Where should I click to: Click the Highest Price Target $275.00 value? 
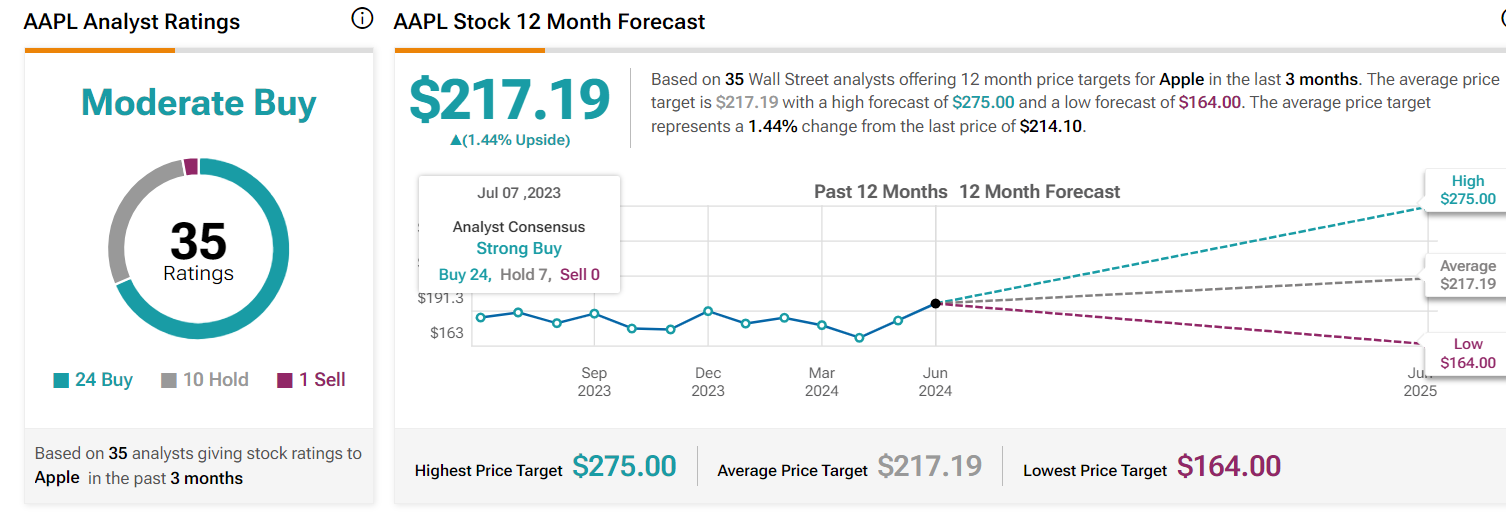pos(624,466)
